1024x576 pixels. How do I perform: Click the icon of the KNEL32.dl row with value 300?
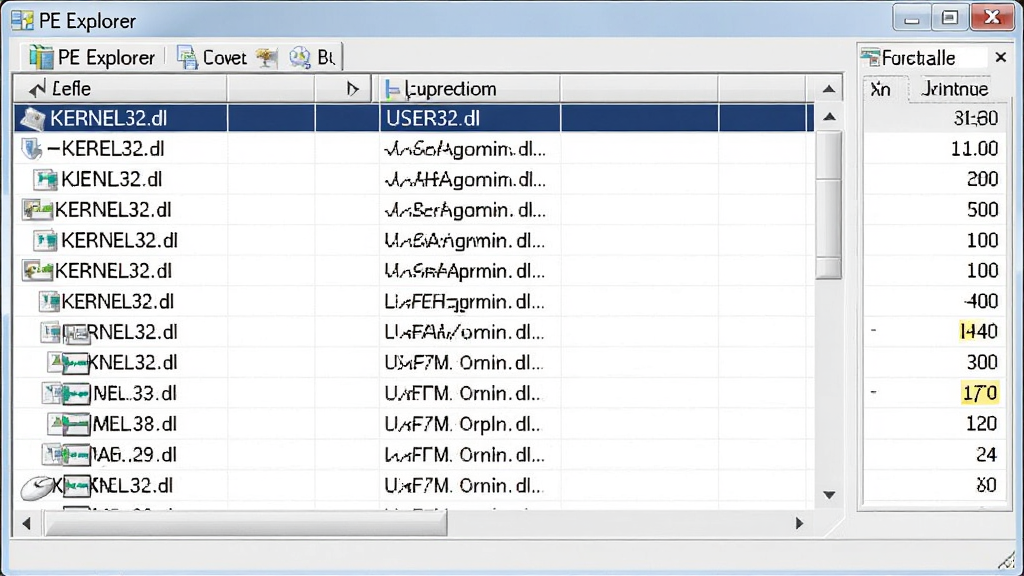click(69, 362)
